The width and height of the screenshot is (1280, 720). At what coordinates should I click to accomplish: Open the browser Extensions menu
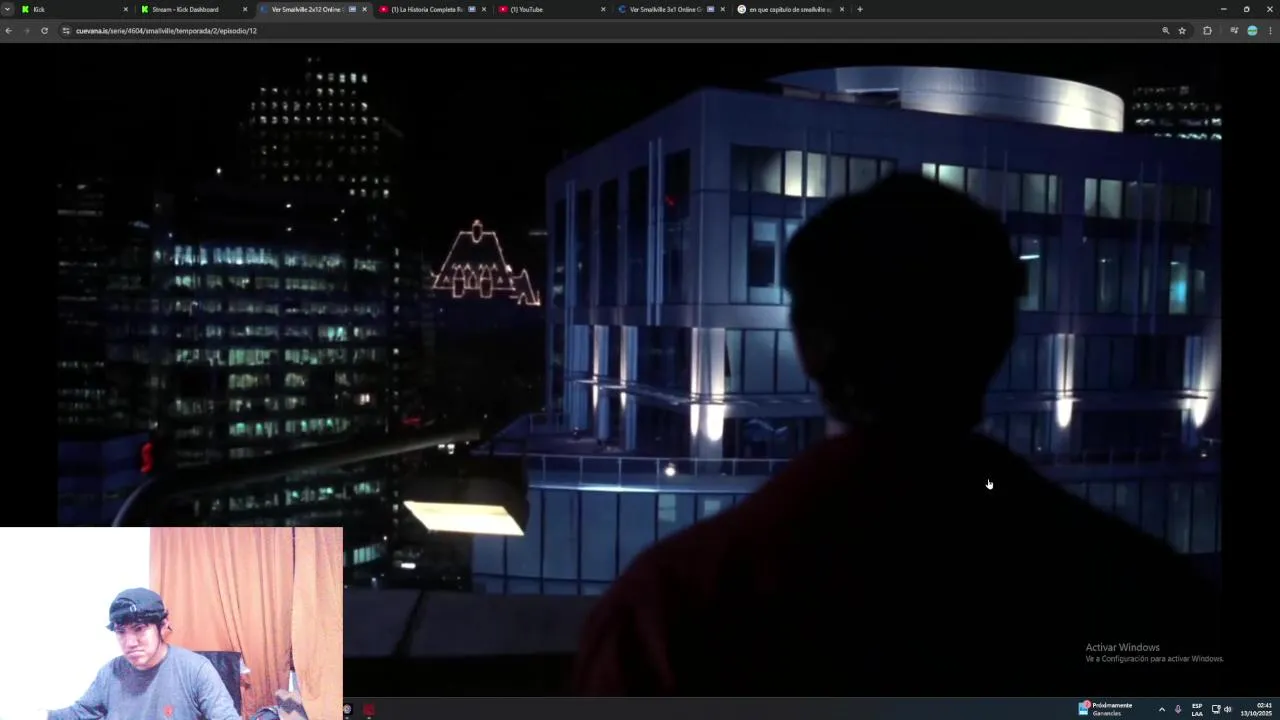pos(1207,31)
